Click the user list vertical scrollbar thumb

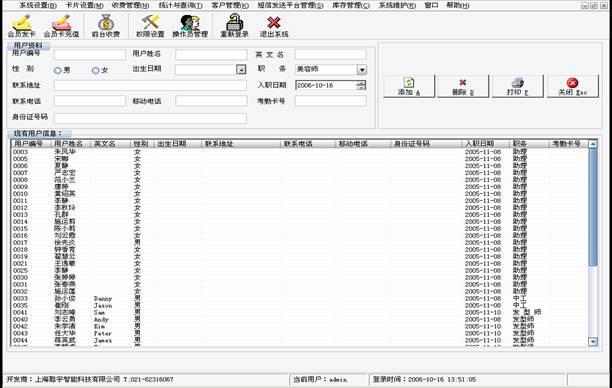[x=593, y=207]
